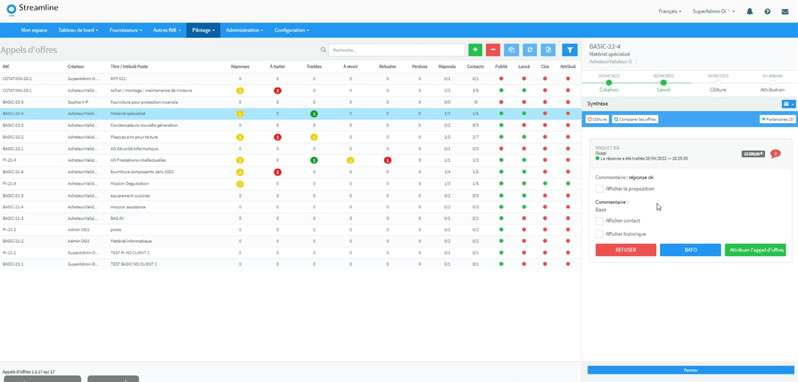Viewport: 798px width, 382px height.
Task: Expand the Administration menu
Action: (x=244, y=31)
